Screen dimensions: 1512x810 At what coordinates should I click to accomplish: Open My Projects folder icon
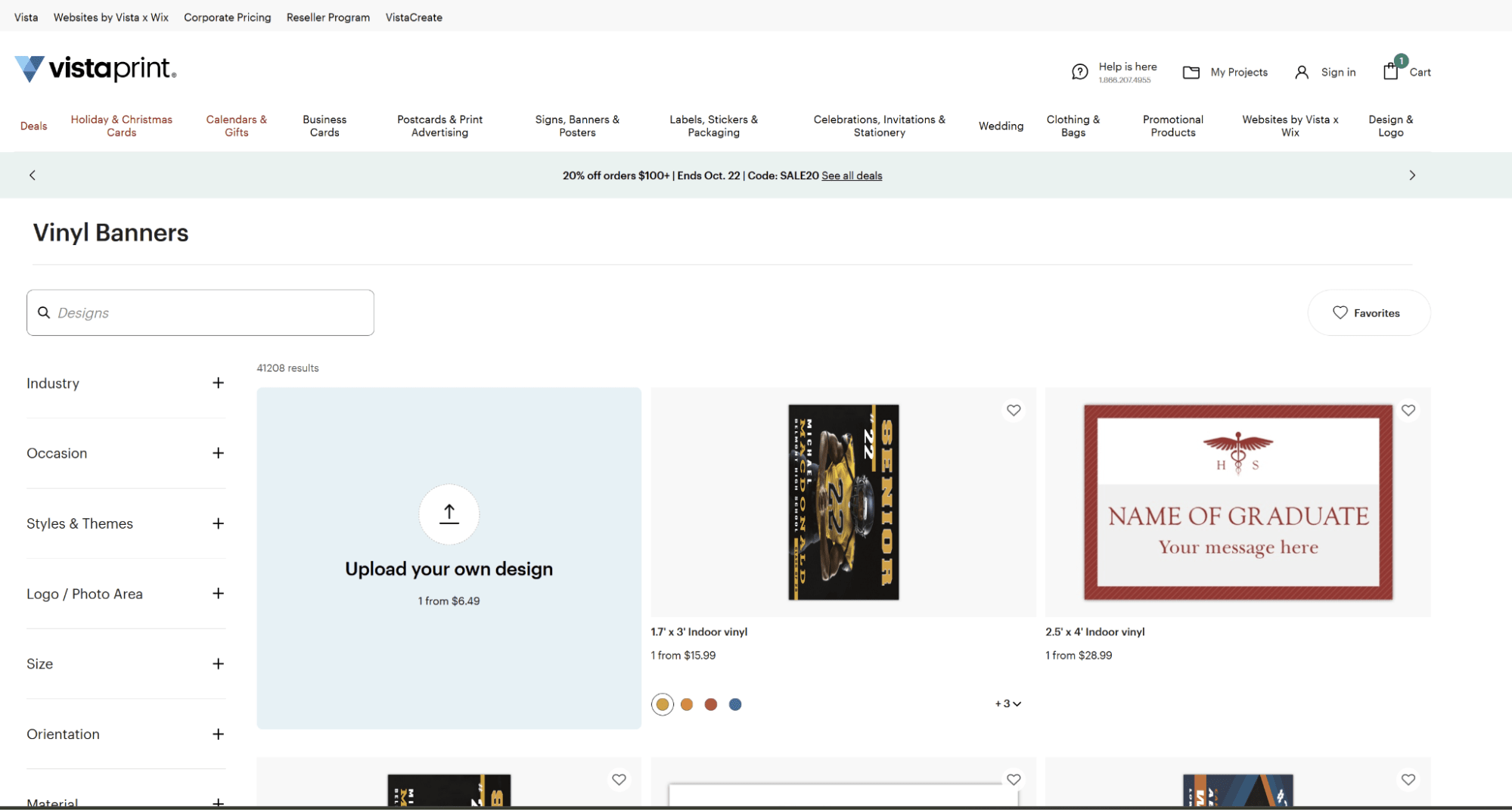(x=1191, y=72)
